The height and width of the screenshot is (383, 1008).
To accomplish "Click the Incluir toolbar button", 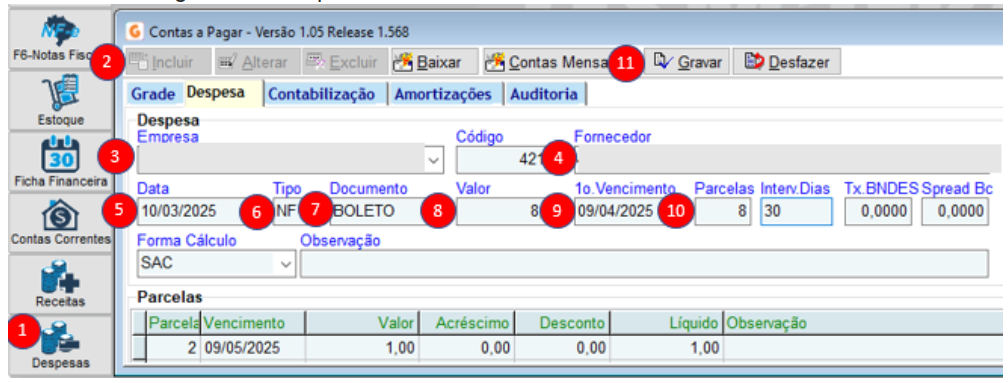I will click(x=168, y=62).
